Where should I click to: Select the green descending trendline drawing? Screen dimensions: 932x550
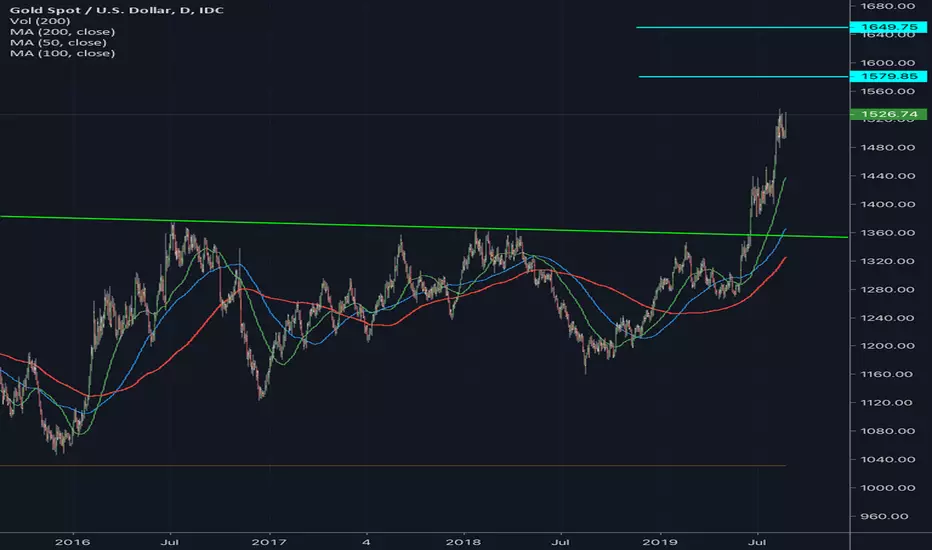point(424,227)
